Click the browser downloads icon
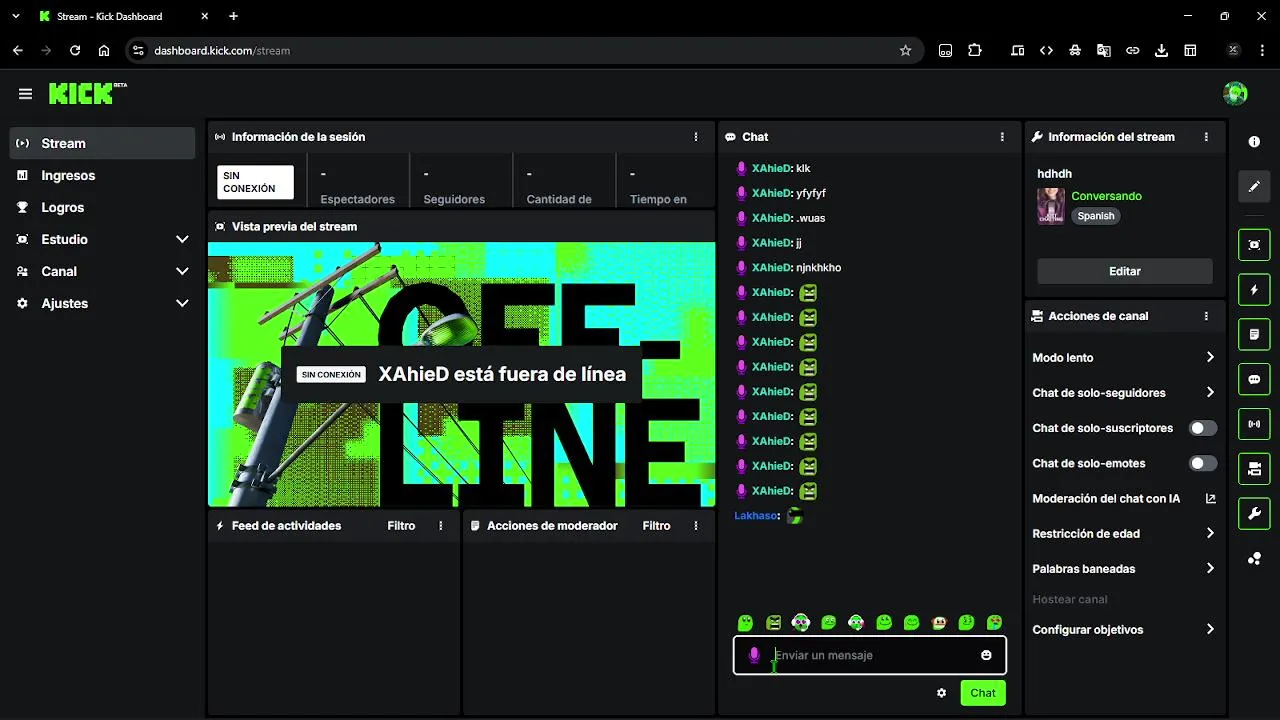Viewport: 1280px width, 720px height. point(1161,50)
